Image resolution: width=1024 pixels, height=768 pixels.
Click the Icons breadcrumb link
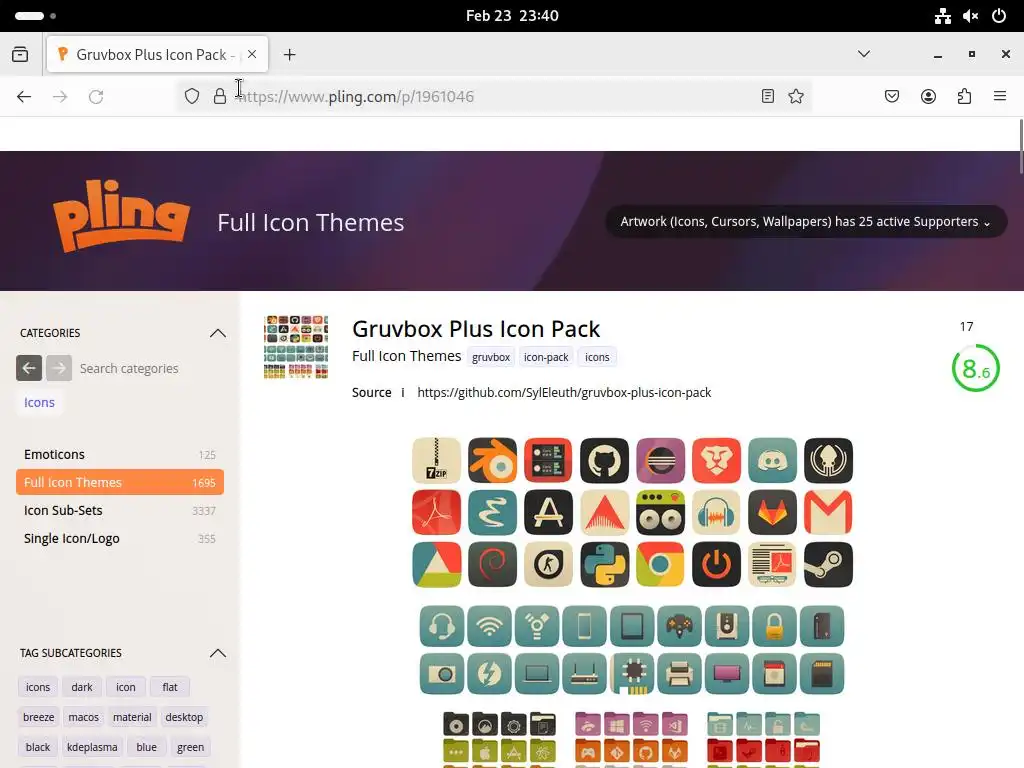pos(39,403)
